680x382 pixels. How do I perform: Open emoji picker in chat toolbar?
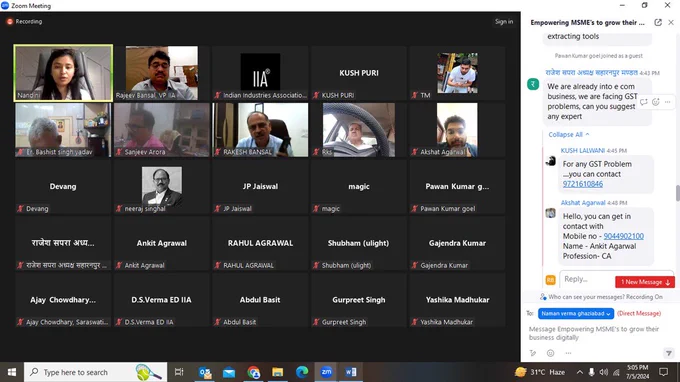click(x=550, y=353)
